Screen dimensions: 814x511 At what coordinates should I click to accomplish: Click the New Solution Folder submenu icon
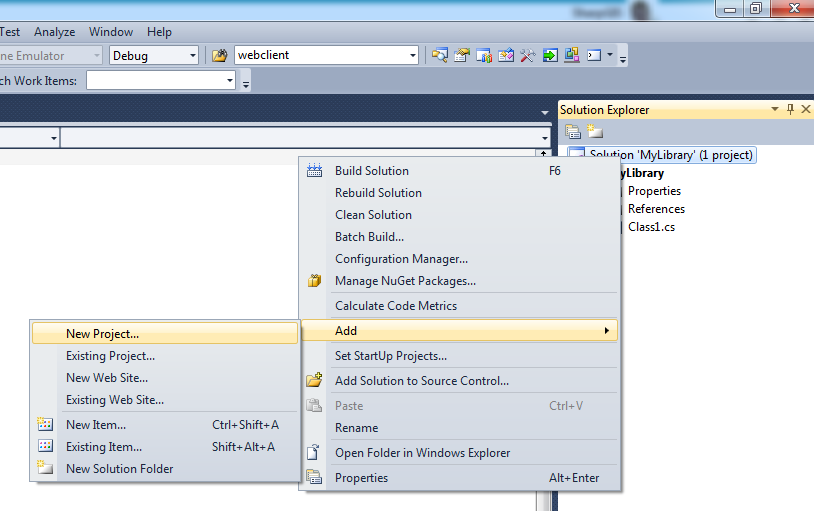(45, 467)
